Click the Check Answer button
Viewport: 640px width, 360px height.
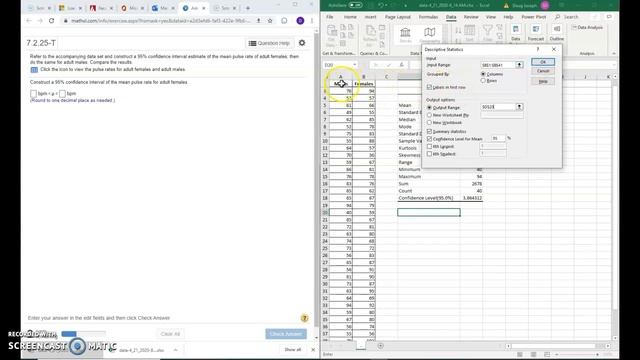point(286,334)
